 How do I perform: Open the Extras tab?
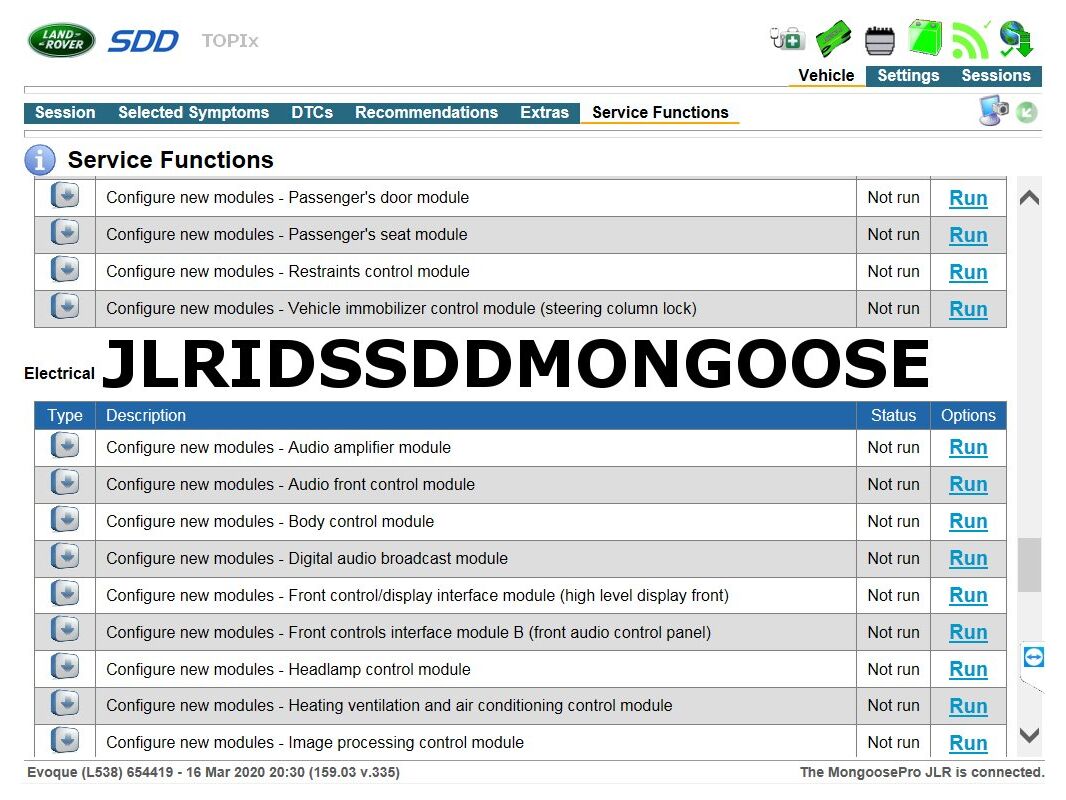(x=544, y=113)
